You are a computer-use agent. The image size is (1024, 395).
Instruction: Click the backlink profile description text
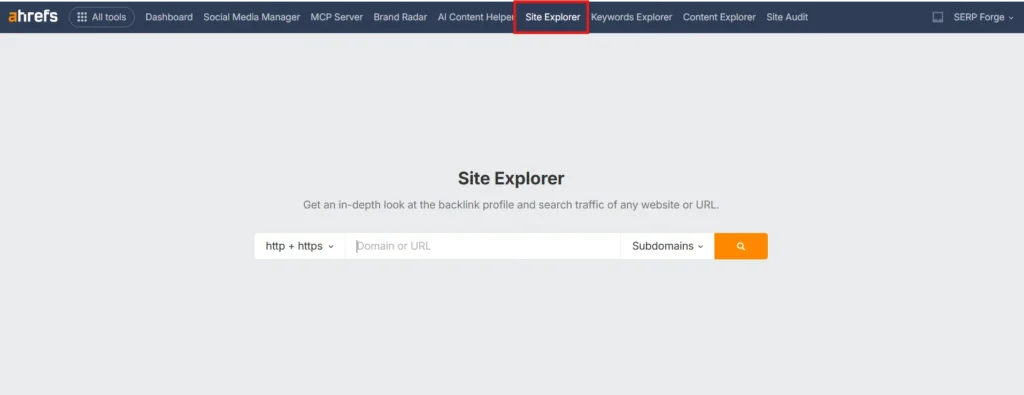click(x=511, y=205)
